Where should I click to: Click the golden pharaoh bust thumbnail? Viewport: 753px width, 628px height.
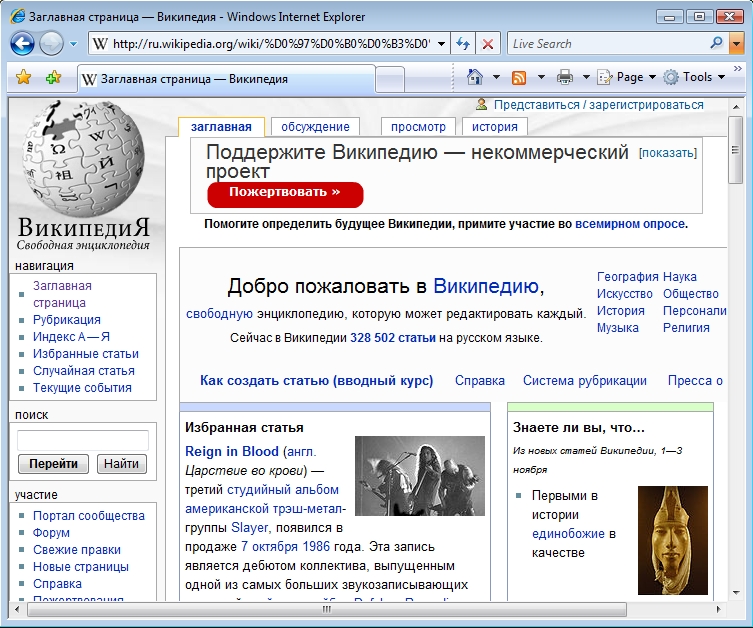(672, 540)
